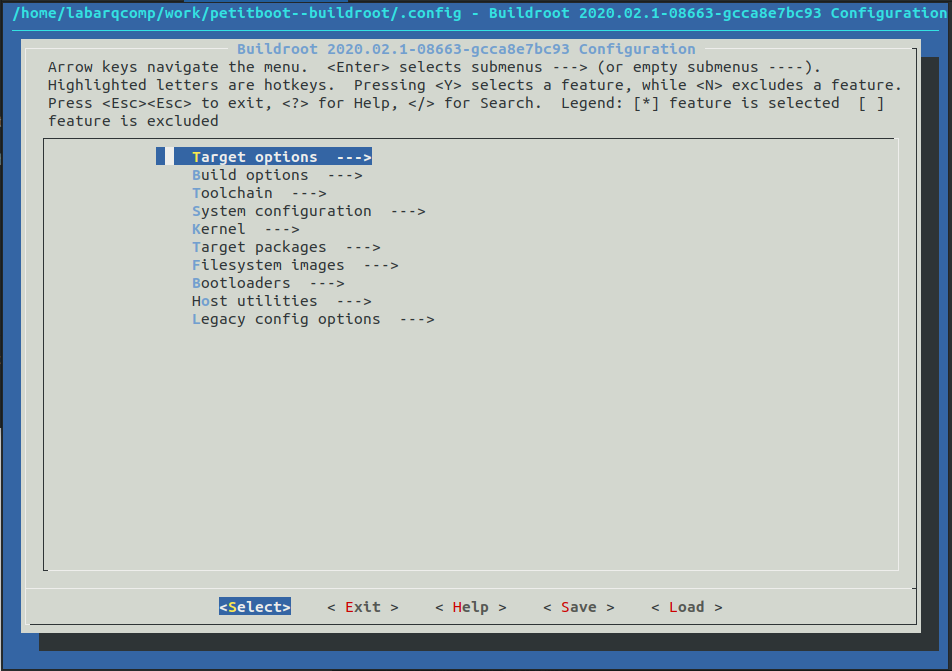
Task: Click the 'Press <Esc><Esc> to exit' line
Action: (466, 103)
